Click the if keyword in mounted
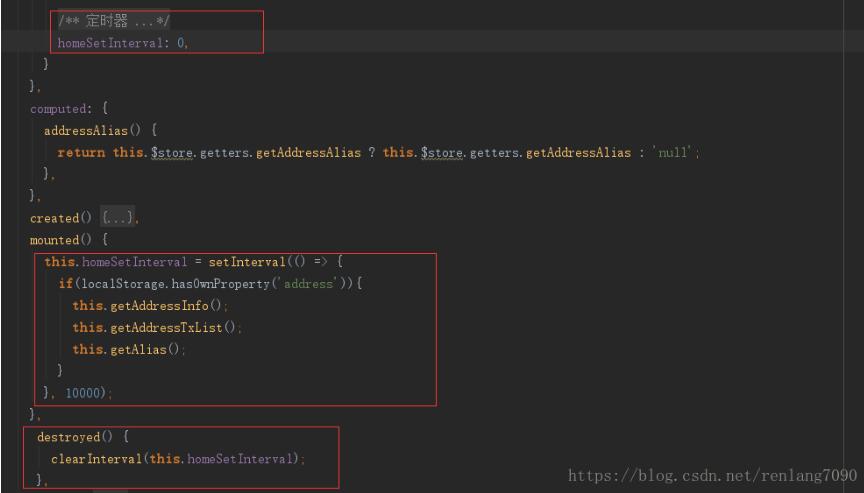The width and height of the screenshot is (864, 493). tap(66, 284)
